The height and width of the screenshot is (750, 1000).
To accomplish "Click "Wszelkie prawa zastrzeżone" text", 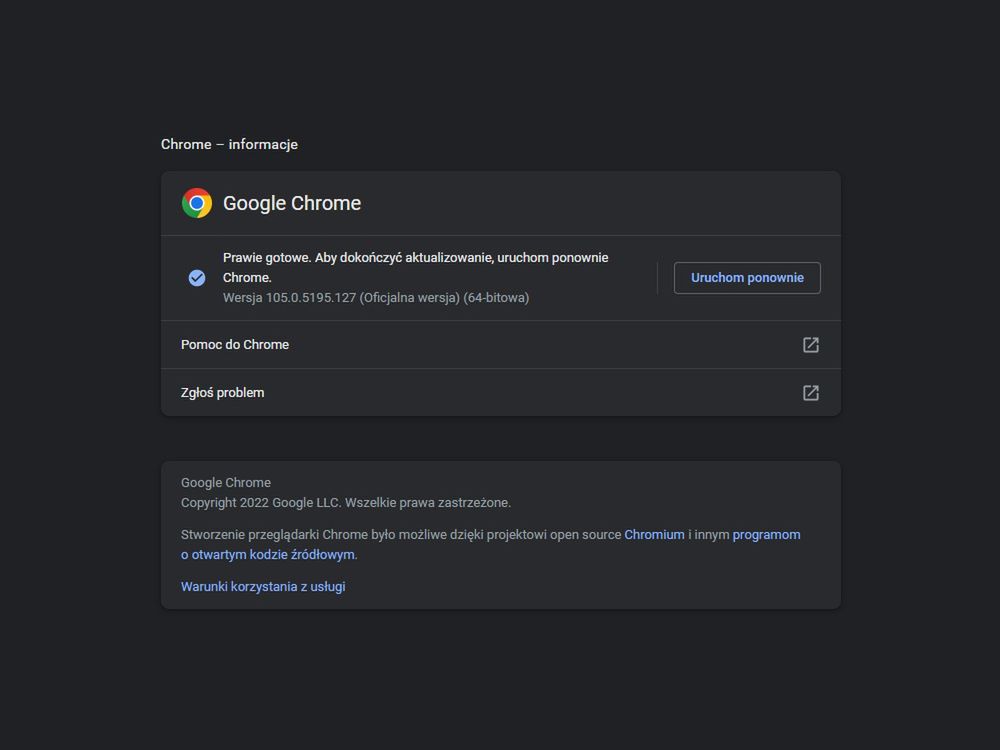I will [x=428, y=503].
